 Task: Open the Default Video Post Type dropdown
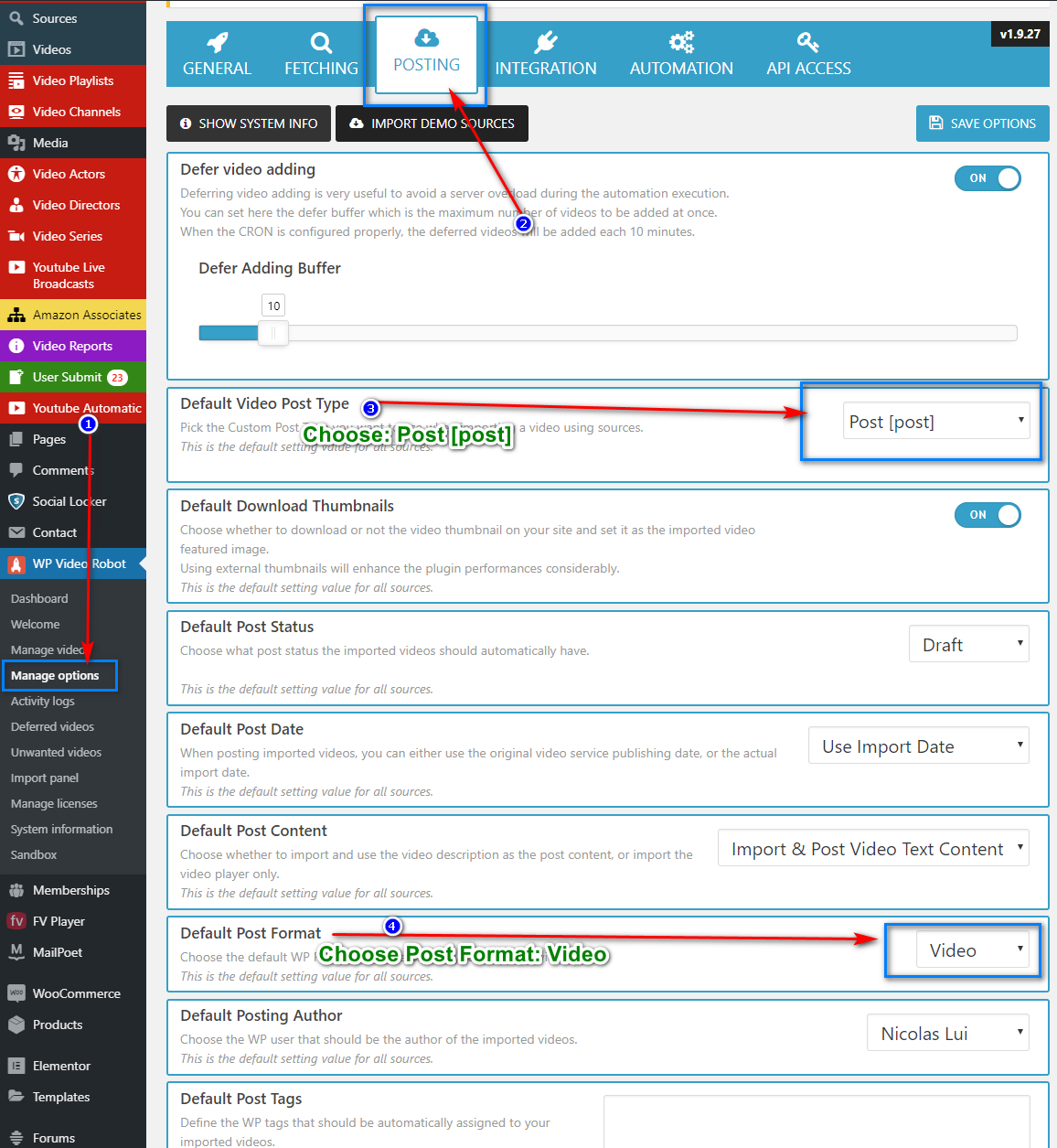935,422
